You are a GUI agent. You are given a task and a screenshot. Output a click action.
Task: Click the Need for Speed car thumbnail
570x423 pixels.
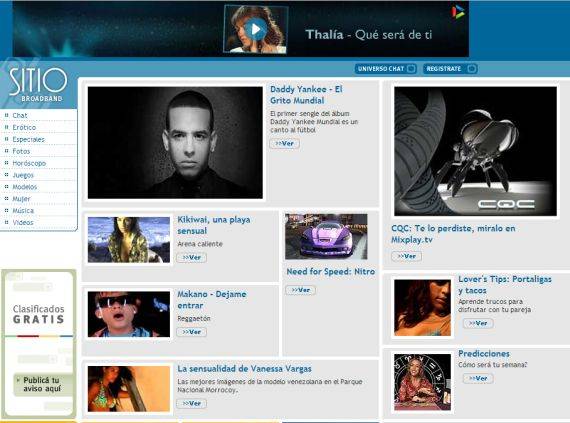pyautogui.click(x=326, y=237)
